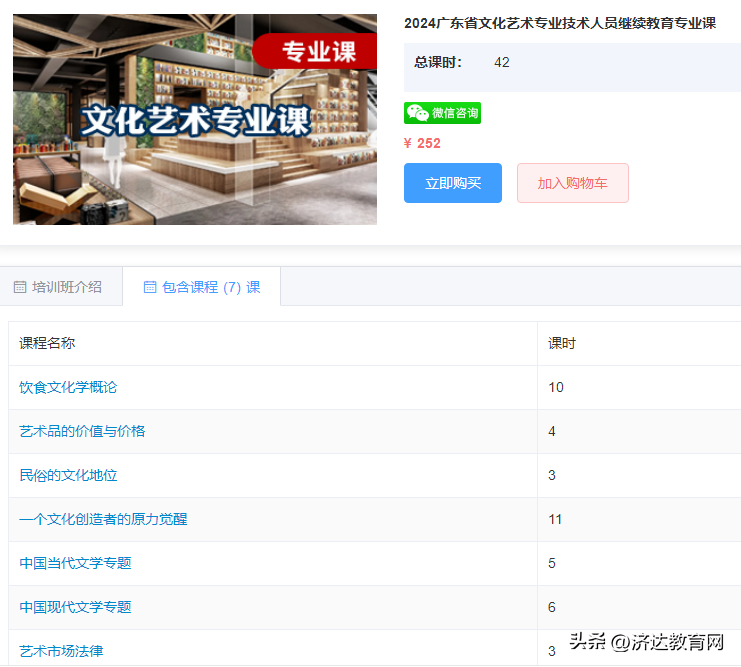
Task: Click the 立即购买 button
Action: [x=453, y=183]
